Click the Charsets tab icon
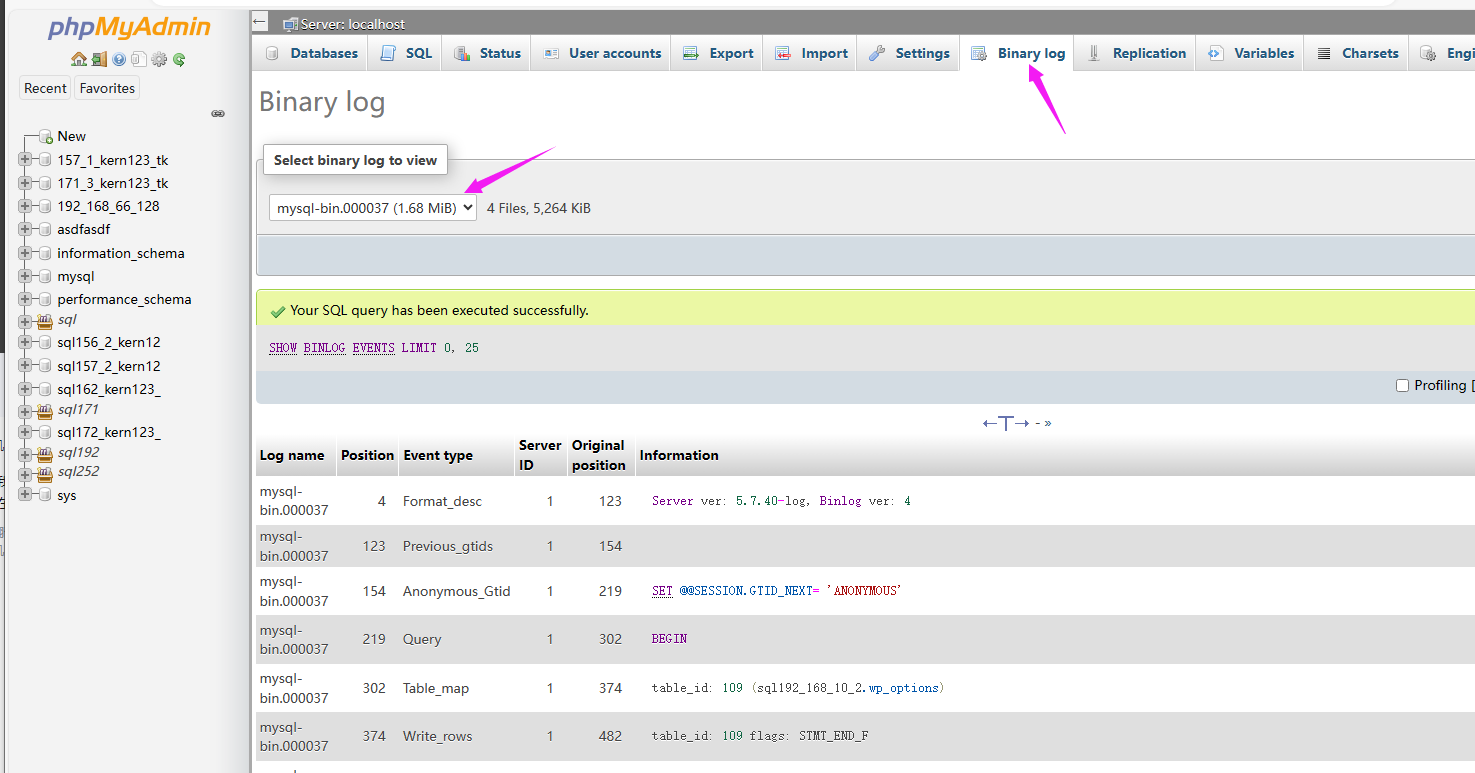This screenshot has width=1475, height=773. (1323, 54)
